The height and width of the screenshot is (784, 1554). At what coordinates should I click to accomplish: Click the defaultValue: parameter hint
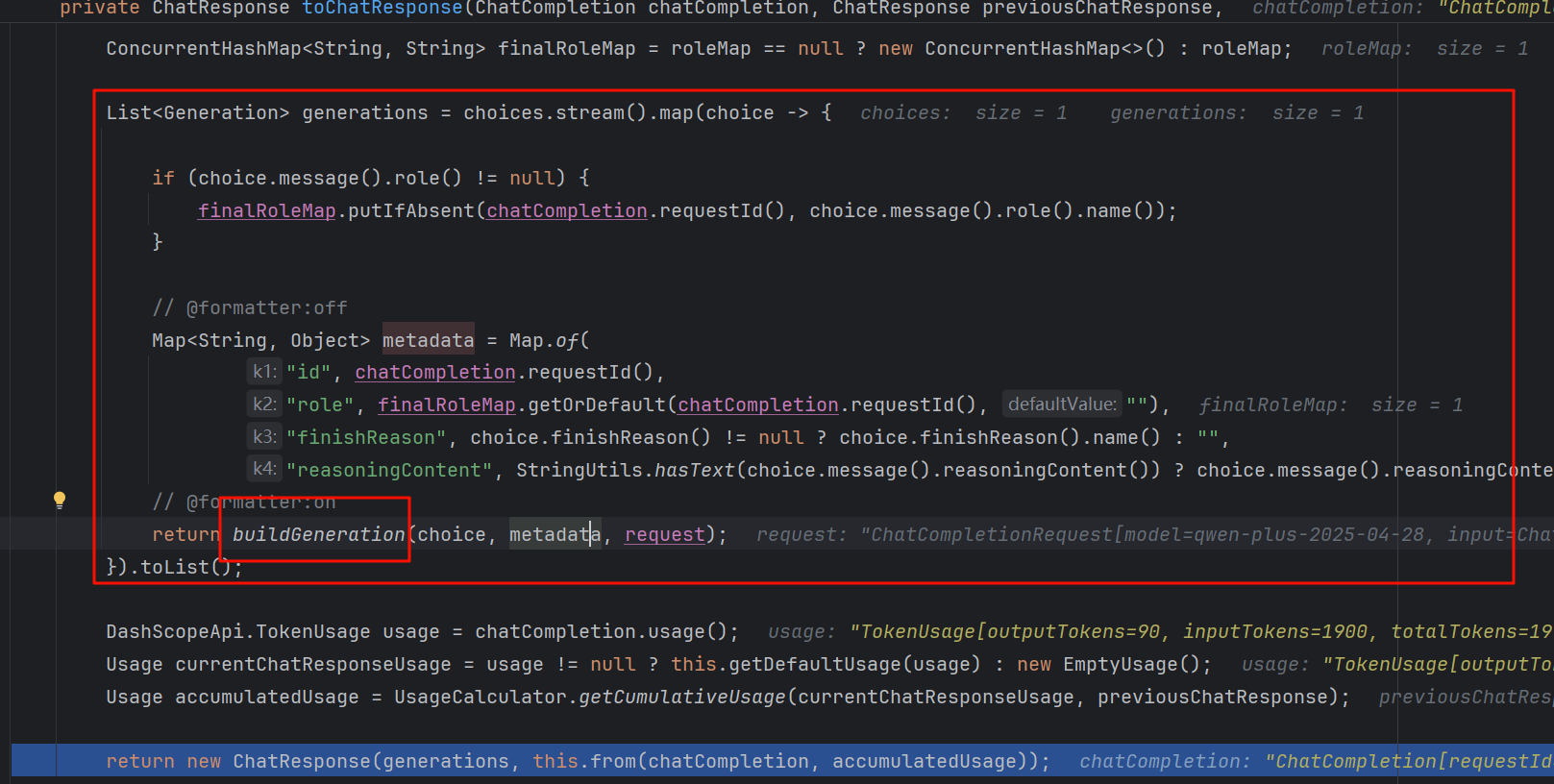(x=1062, y=404)
